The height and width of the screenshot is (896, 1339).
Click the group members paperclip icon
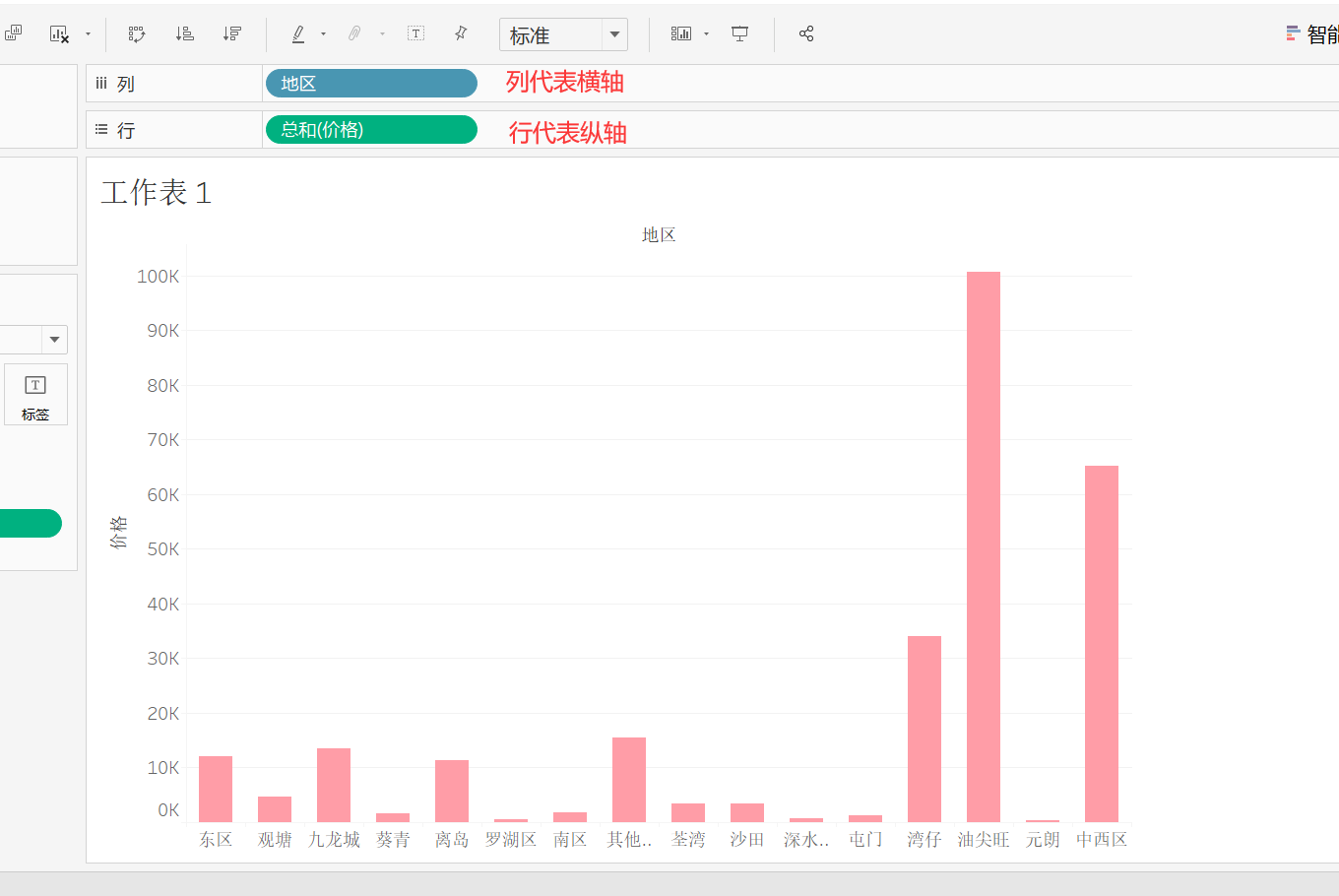pyautogui.click(x=354, y=33)
